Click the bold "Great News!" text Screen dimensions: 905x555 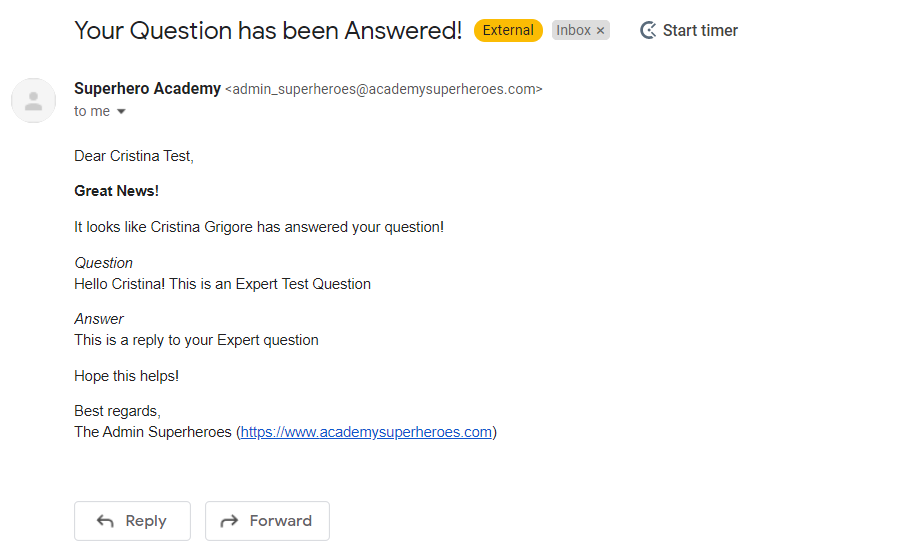(x=116, y=191)
